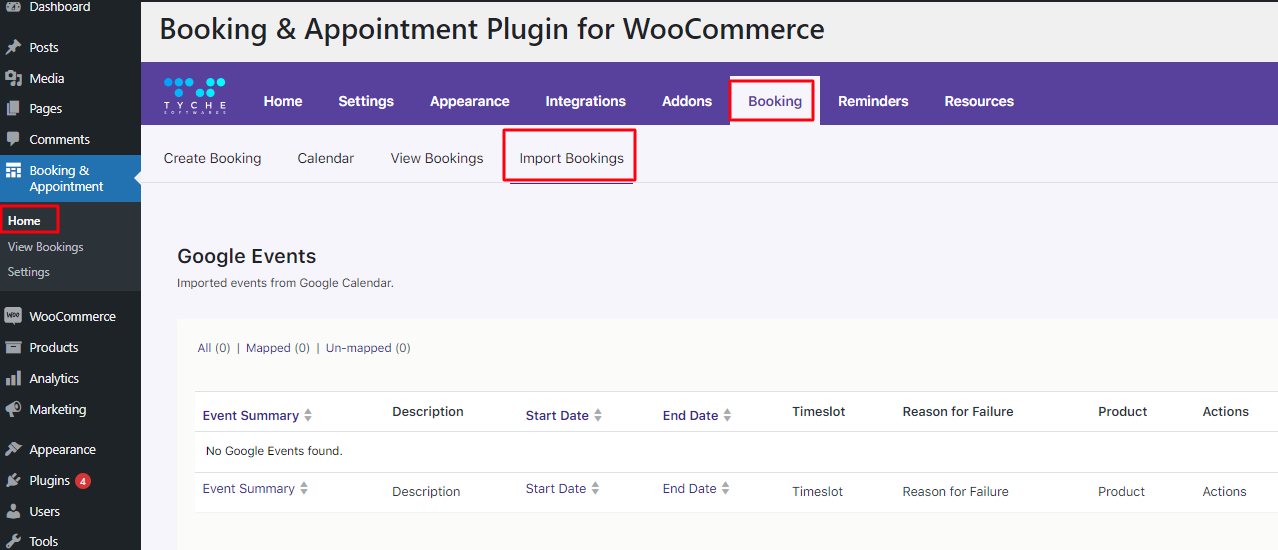Click the Media icon in sidebar
Image resolution: width=1278 pixels, height=550 pixels.
13,78
